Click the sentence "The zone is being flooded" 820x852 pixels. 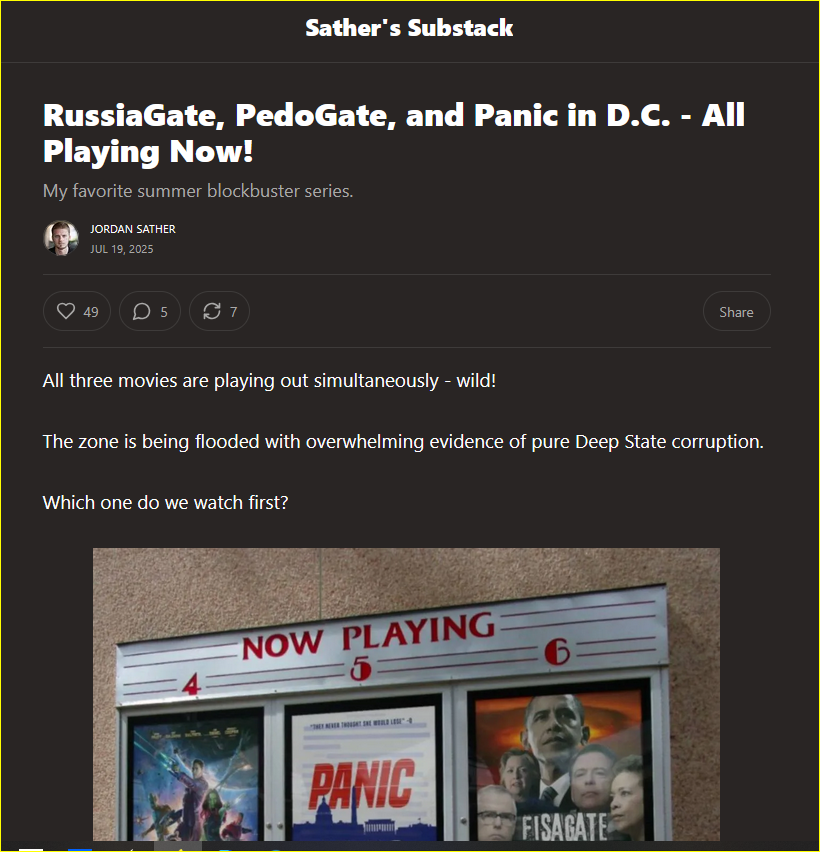[403, 441]
